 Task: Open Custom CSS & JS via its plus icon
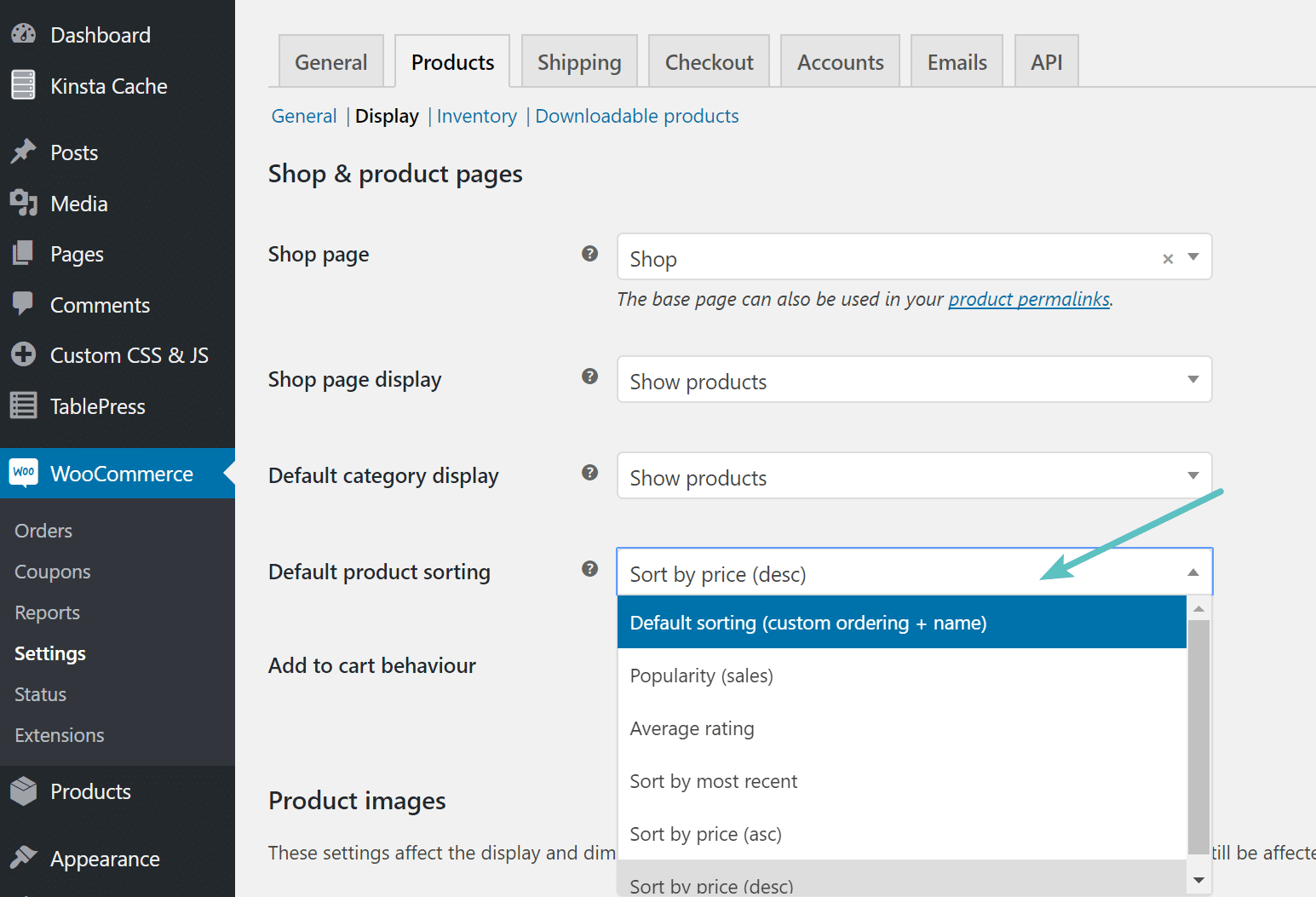[23, 354]
